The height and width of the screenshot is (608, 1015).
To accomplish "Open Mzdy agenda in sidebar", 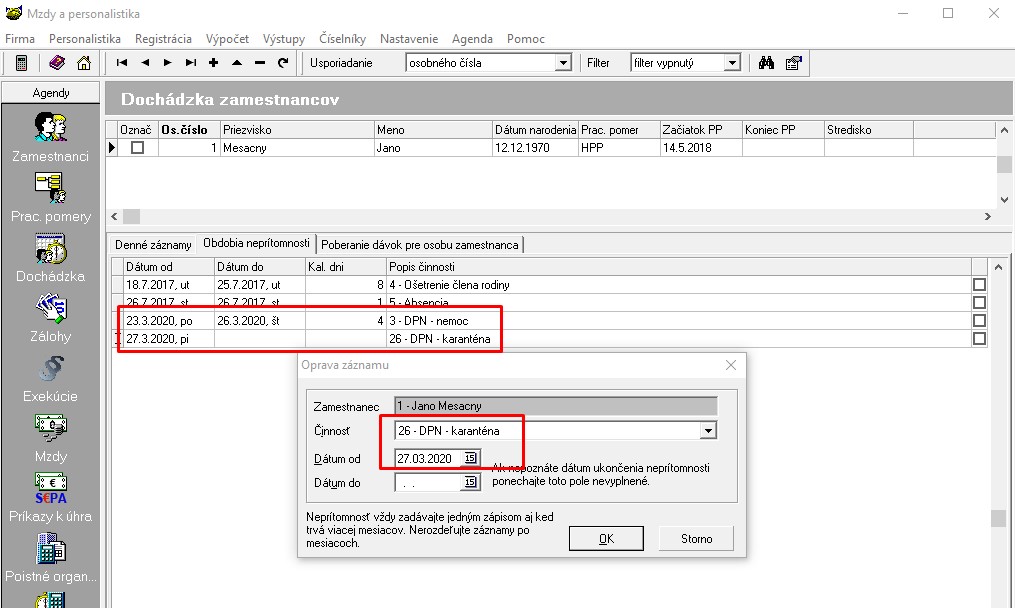I will 50,438.
